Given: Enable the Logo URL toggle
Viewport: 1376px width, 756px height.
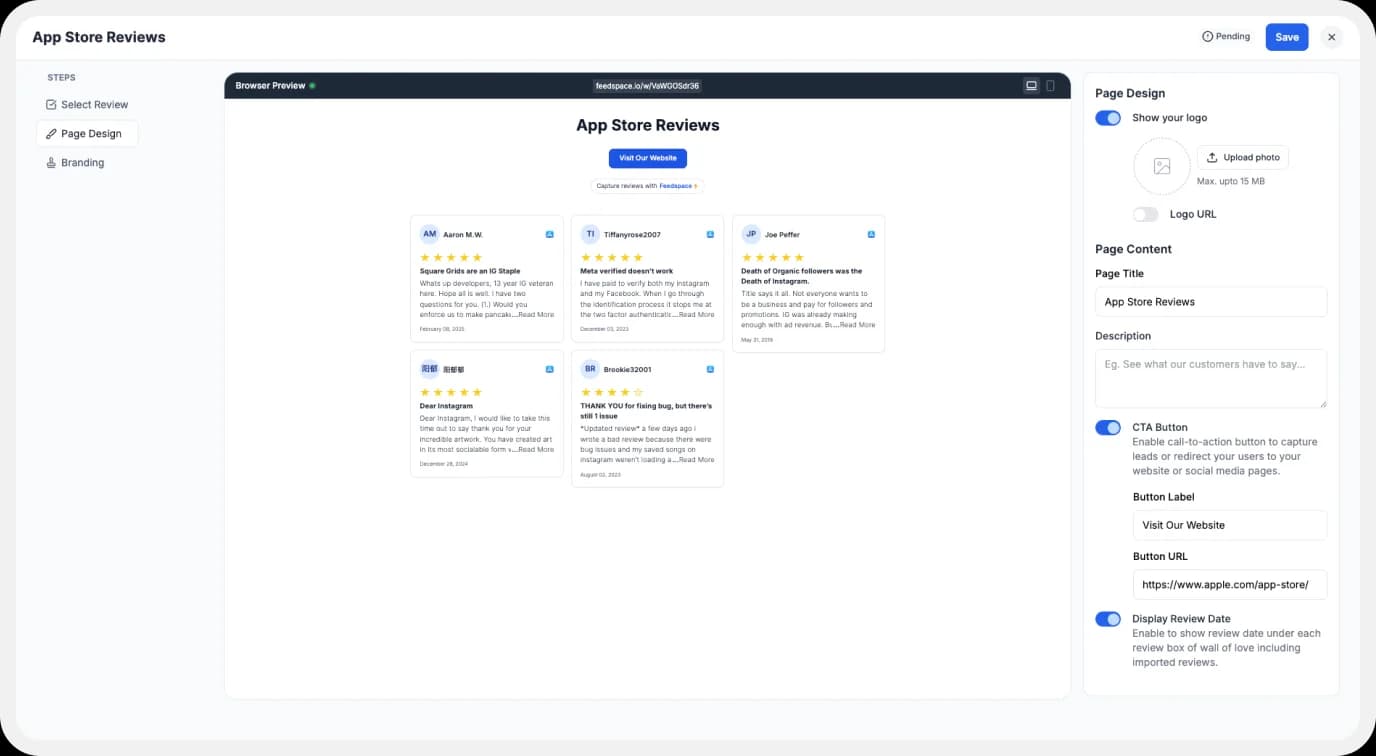Looking at the screenshot, I should pos(1145,214).
